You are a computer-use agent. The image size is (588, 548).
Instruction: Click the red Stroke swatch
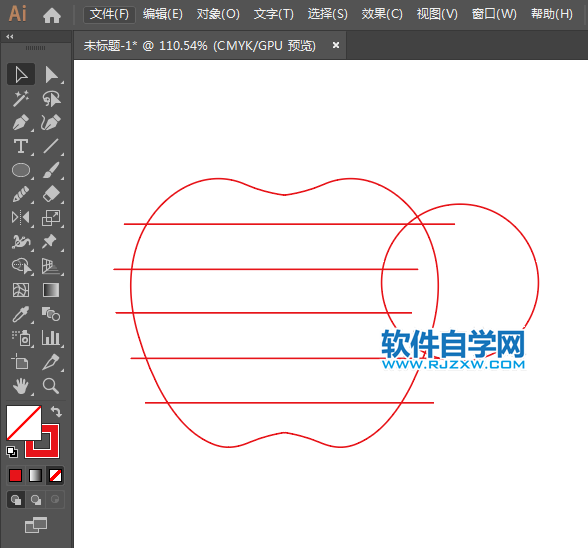click(55, 450)
